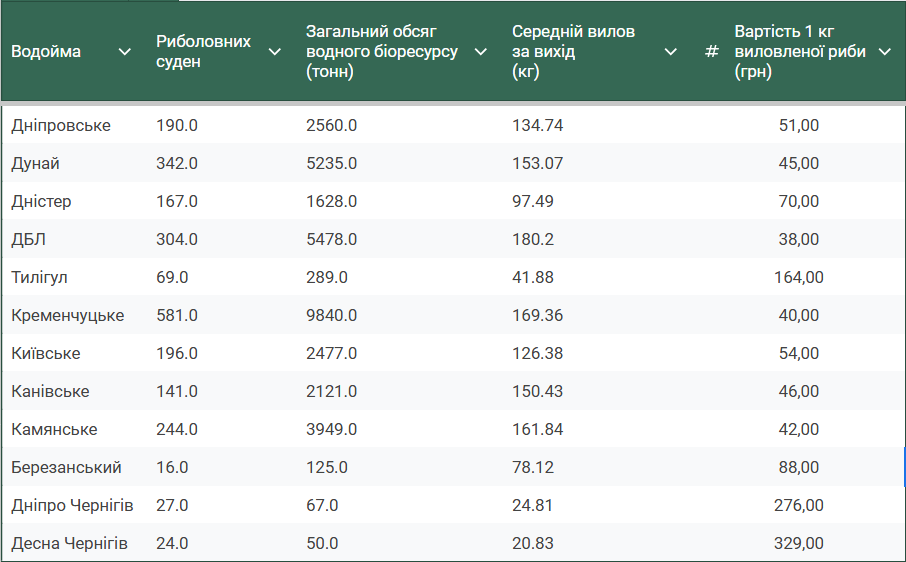The width and height of the screenshot is (906, 562).
Task: Expand the Вартість 1 кг виловленої риби chevron
Action: [x=884, y=52]
